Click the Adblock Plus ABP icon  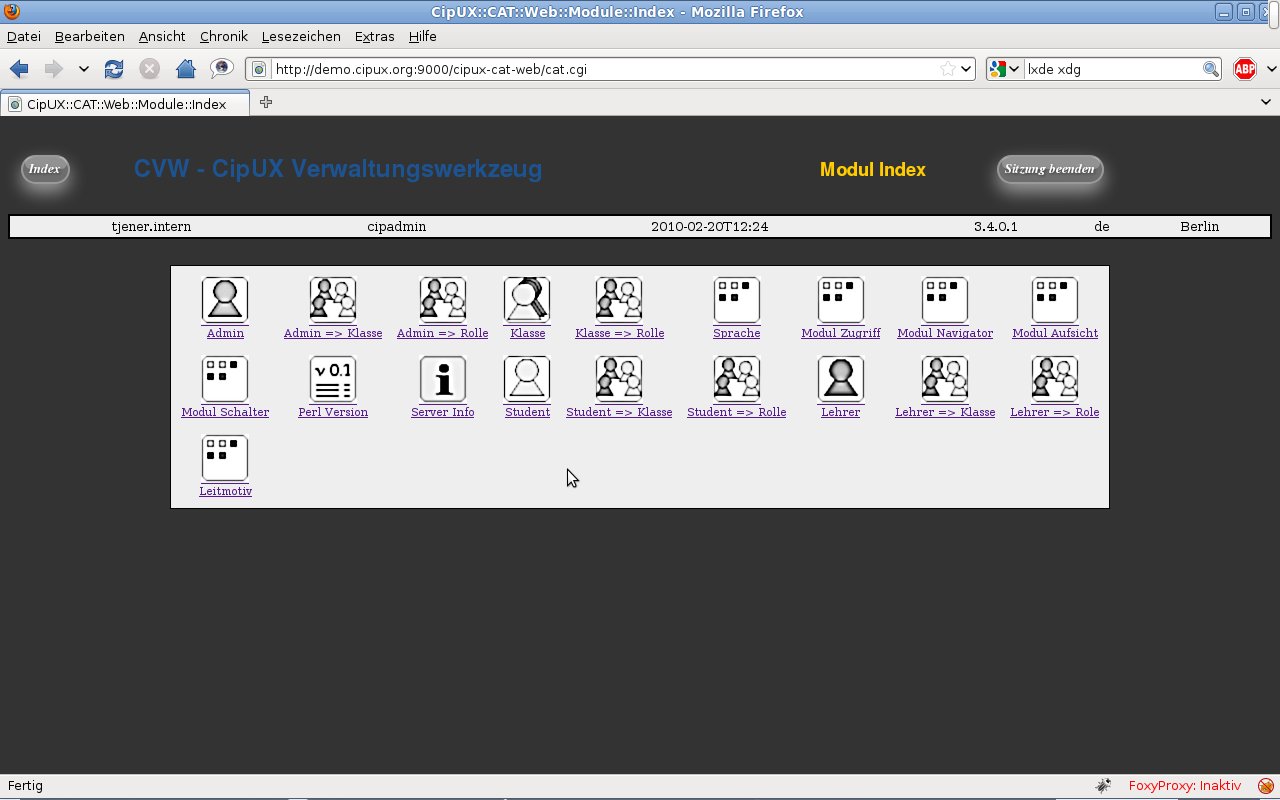pyautogui.click(x=1245, y=69)
